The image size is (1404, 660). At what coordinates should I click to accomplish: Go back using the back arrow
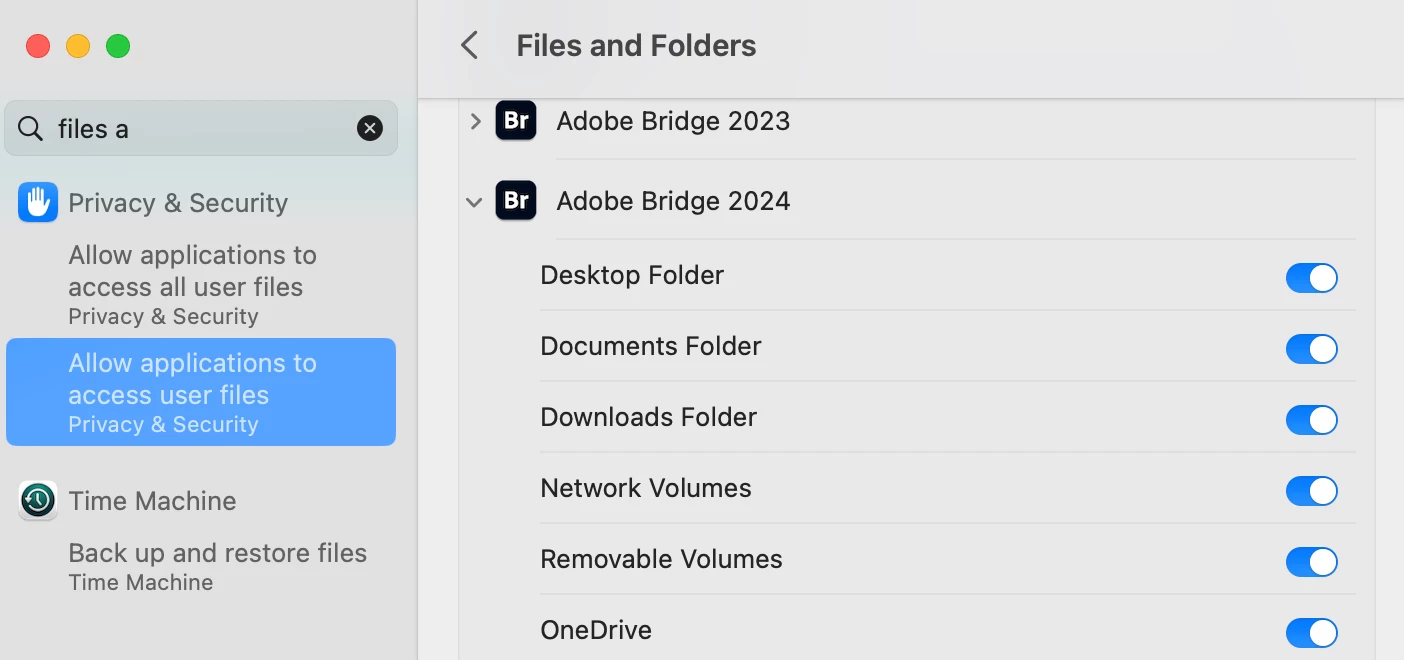tap(469, 45)
